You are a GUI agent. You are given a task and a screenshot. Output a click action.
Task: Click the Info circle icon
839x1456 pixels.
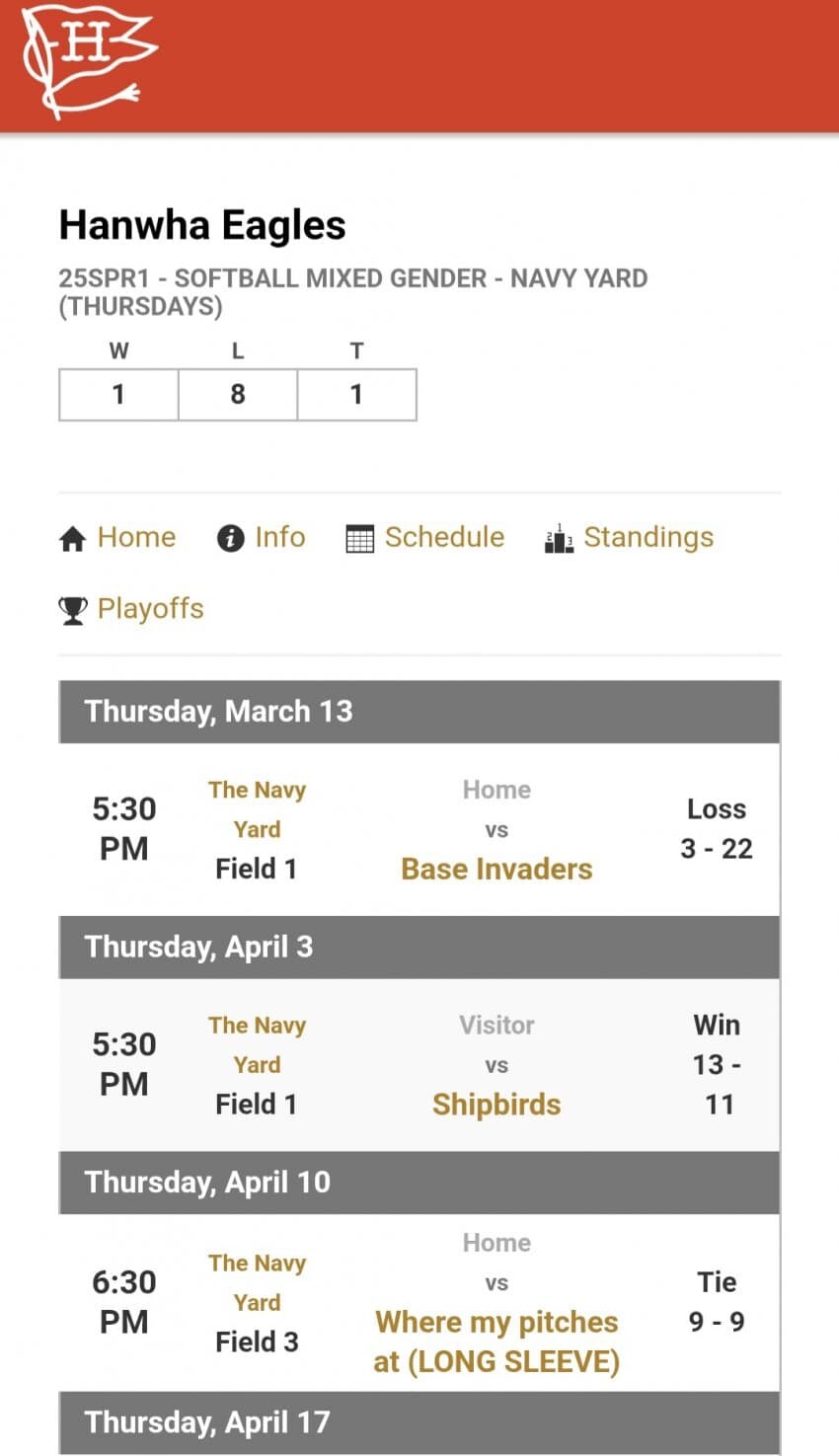click(230, 539)
